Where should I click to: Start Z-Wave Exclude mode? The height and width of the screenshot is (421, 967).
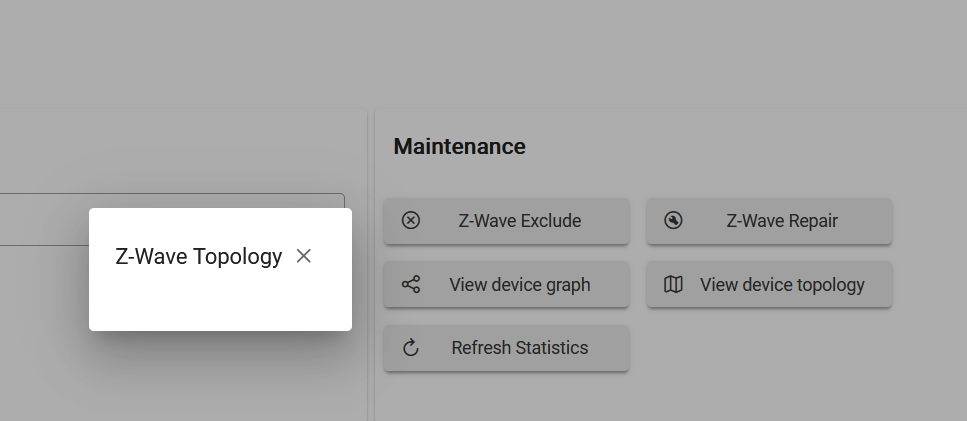[x=506, y=221]
